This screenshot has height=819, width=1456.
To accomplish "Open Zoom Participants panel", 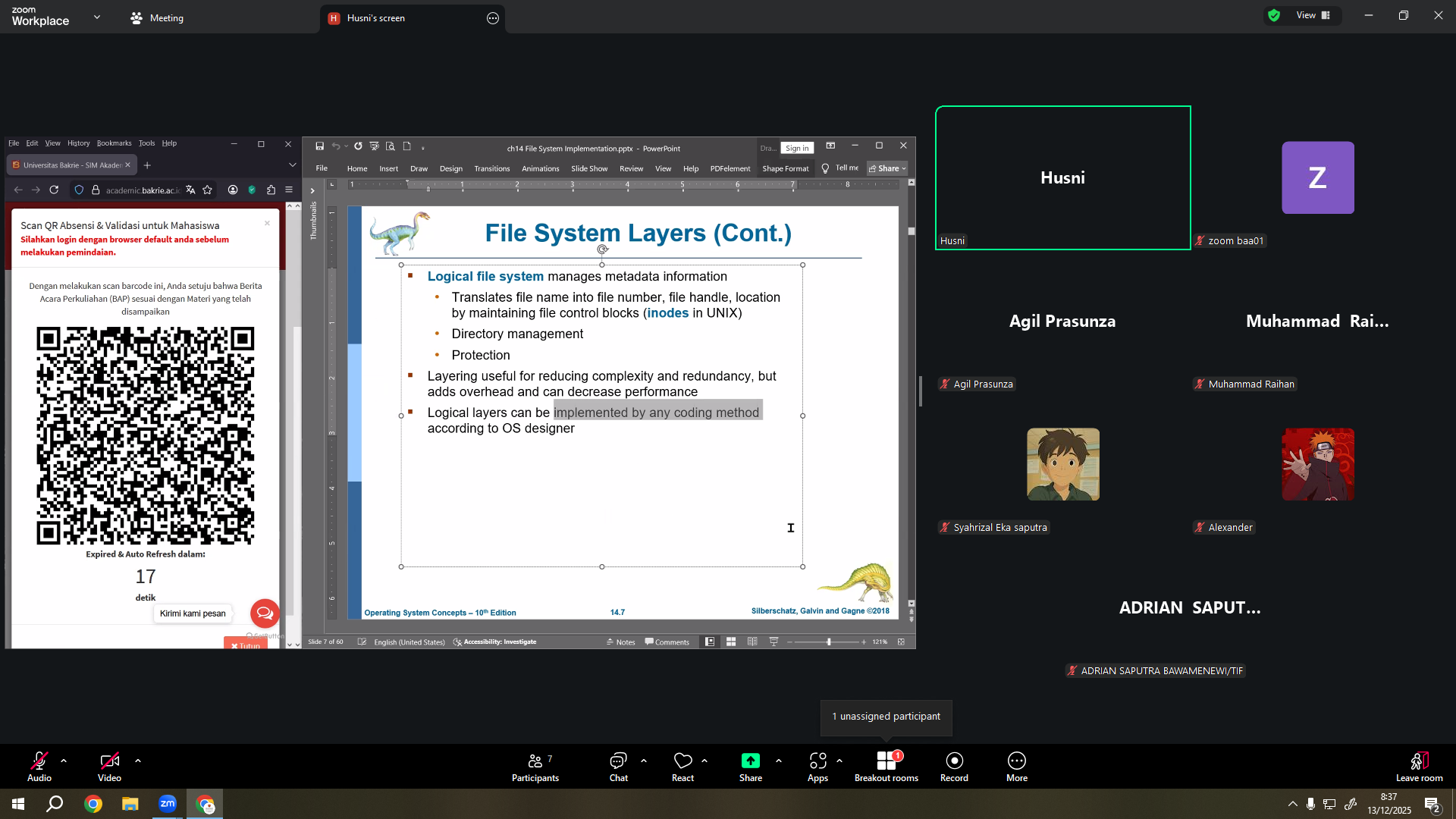I will tap(535, 767).
